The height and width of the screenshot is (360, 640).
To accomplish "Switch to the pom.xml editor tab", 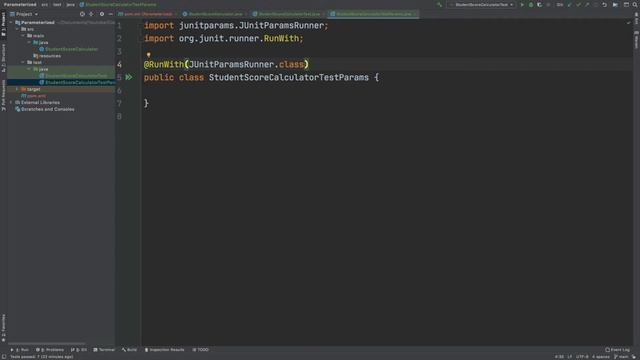I will pos(148,14).
